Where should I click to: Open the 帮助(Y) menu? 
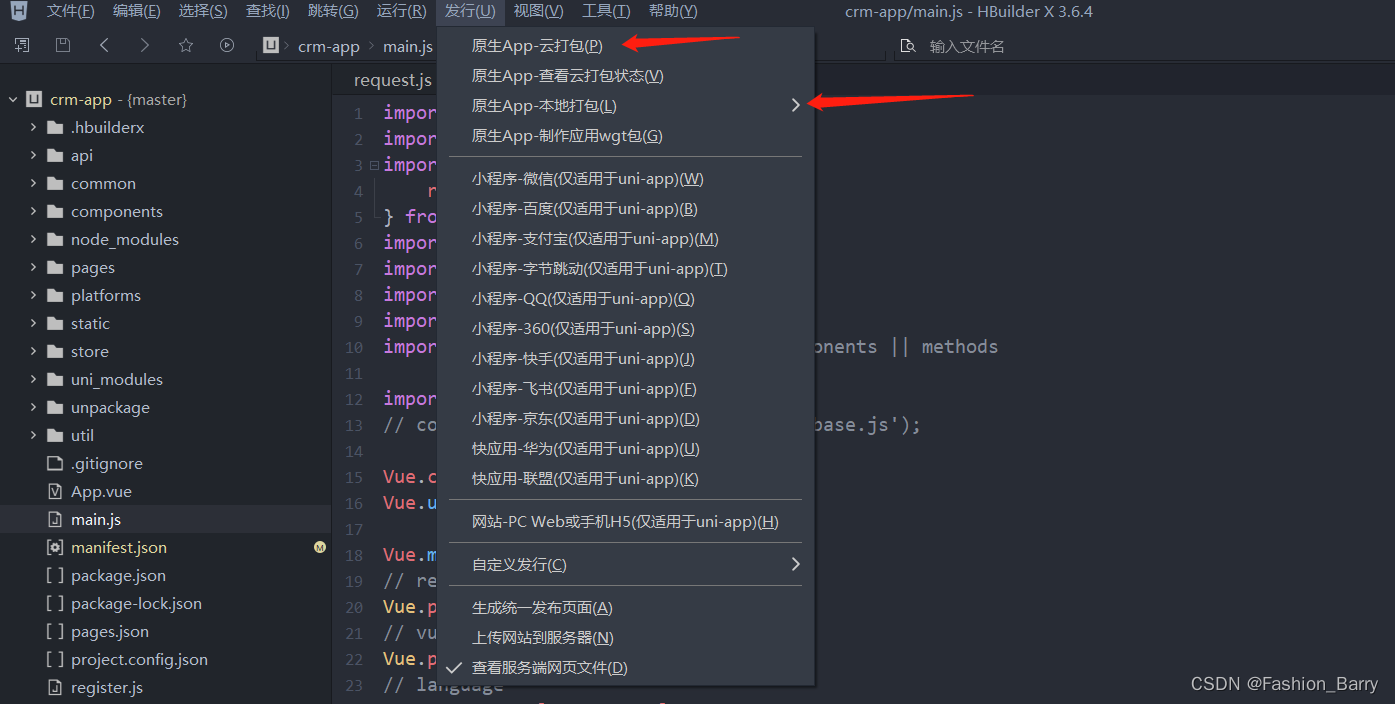(673, 11)
